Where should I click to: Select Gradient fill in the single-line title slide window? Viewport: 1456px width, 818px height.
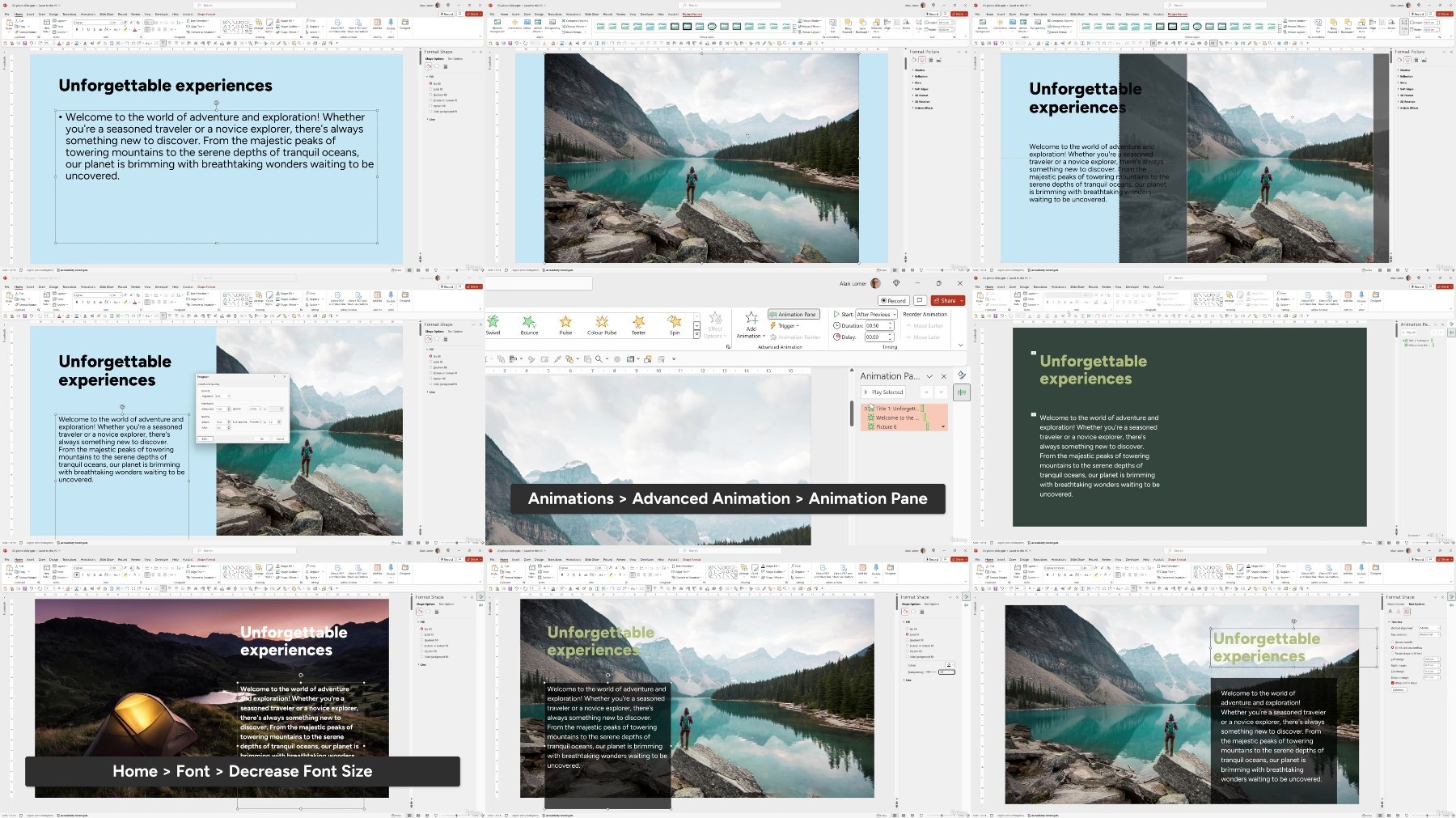438,95
